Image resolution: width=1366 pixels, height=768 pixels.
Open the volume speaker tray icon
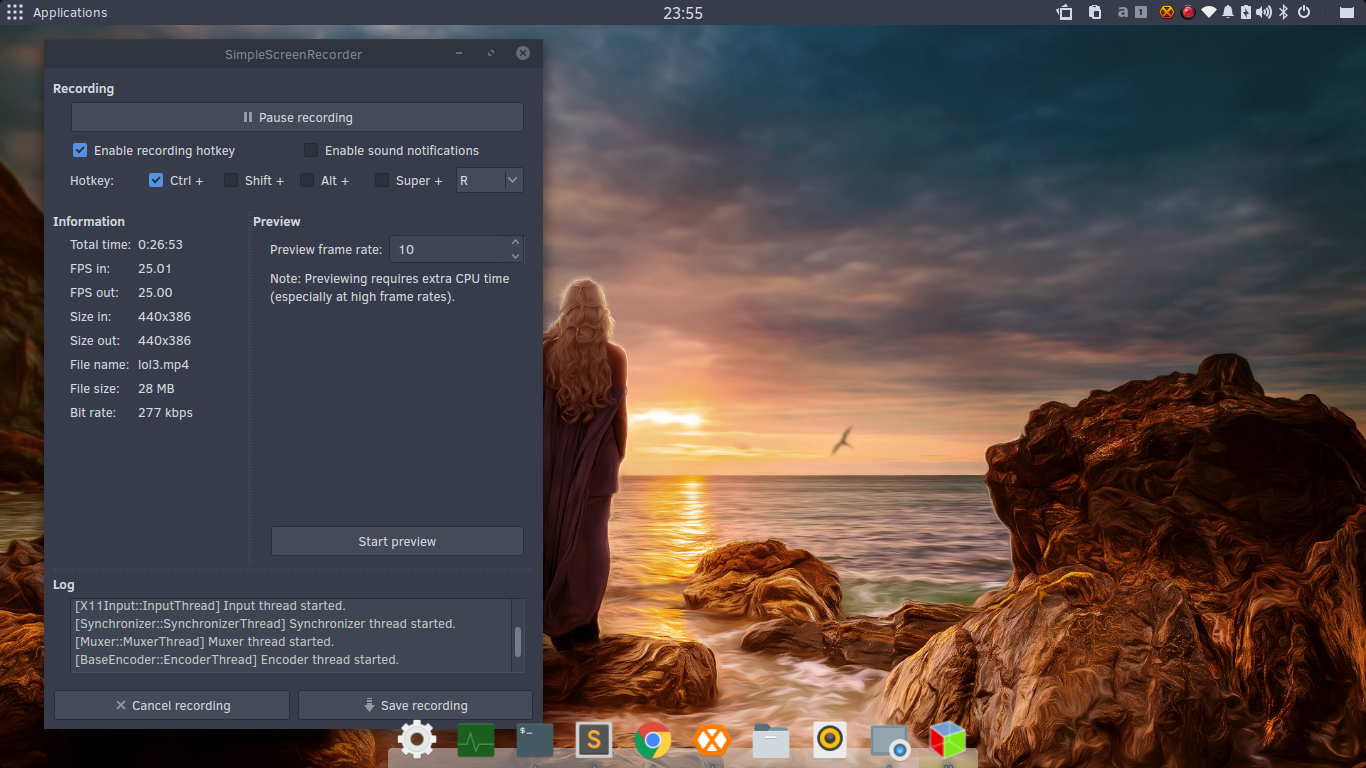point(1264,12)
